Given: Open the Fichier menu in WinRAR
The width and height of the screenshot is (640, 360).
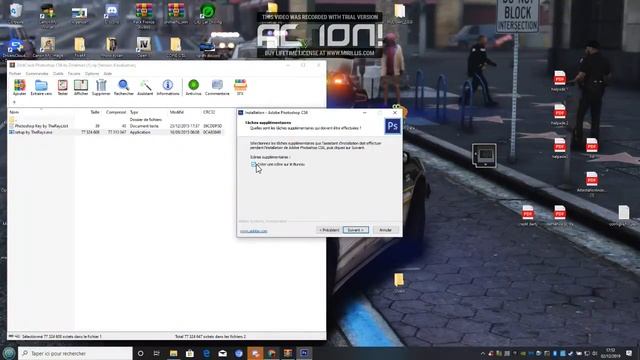Looking at the screenshot, I should click(x=15, y=73).
